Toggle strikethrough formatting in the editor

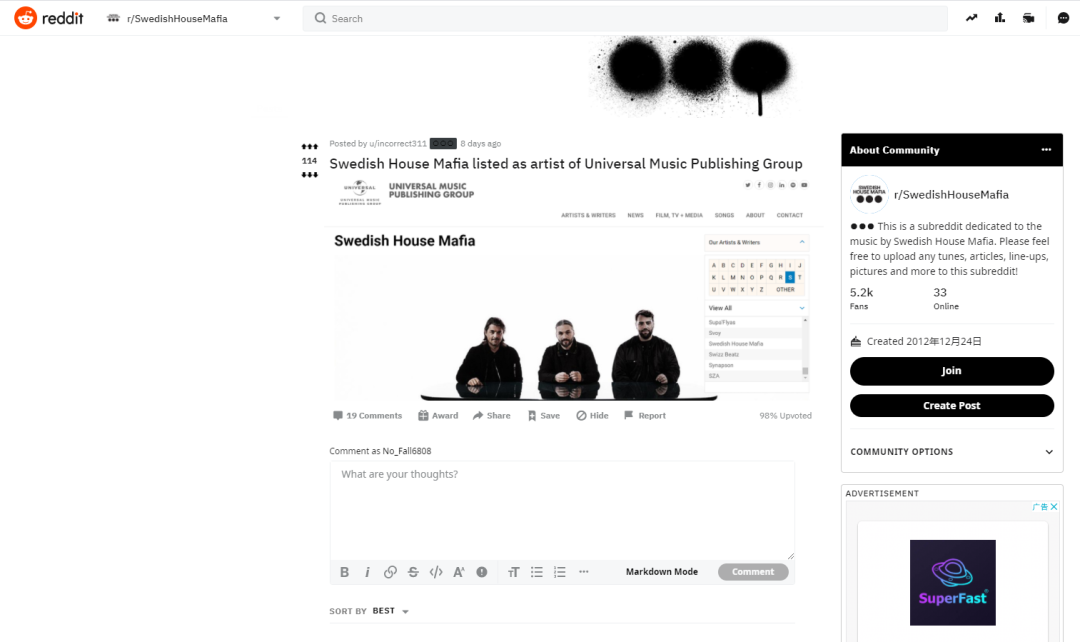tap(413, 572)
